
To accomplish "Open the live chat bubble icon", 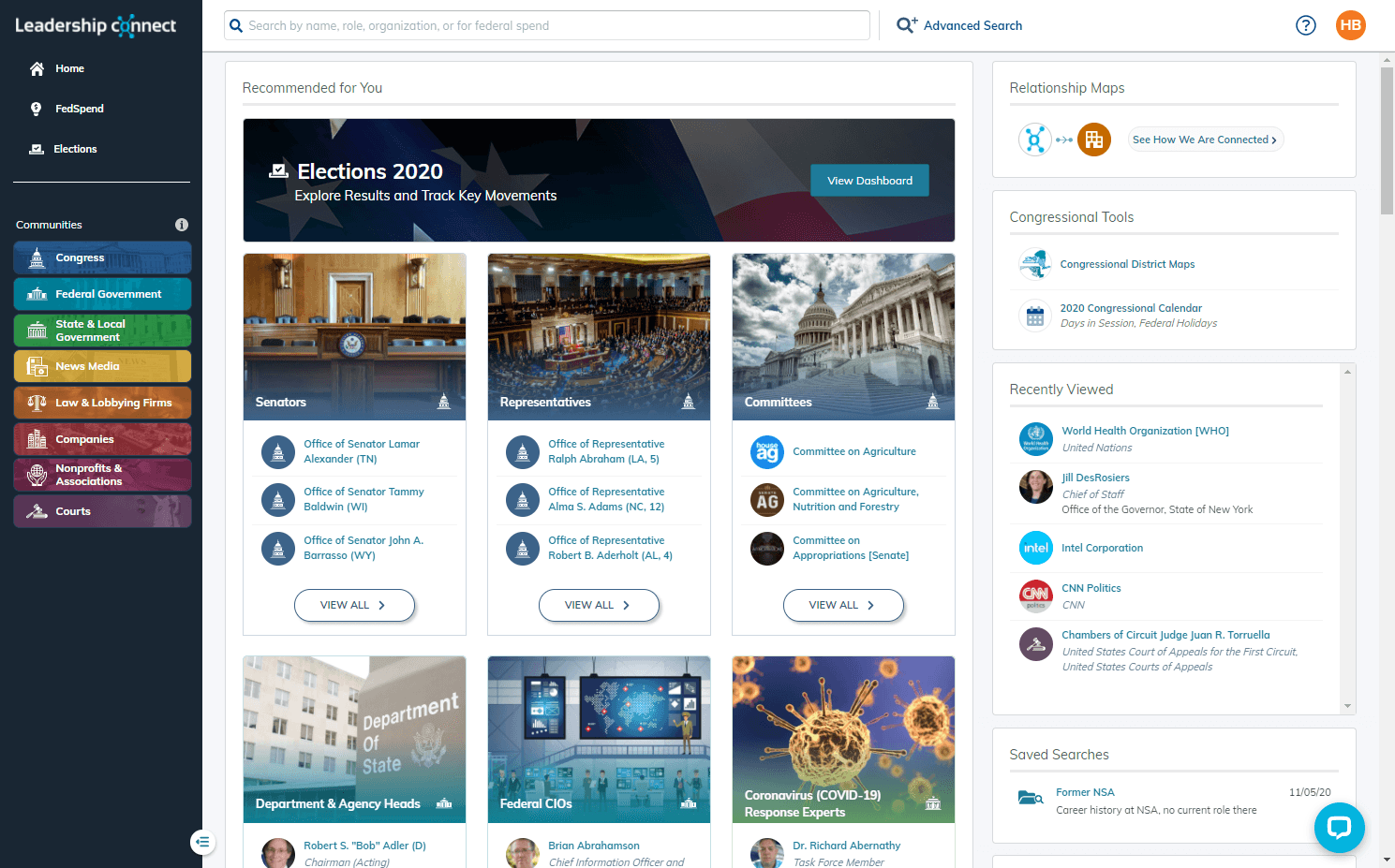I will [x=1340, y=828].
